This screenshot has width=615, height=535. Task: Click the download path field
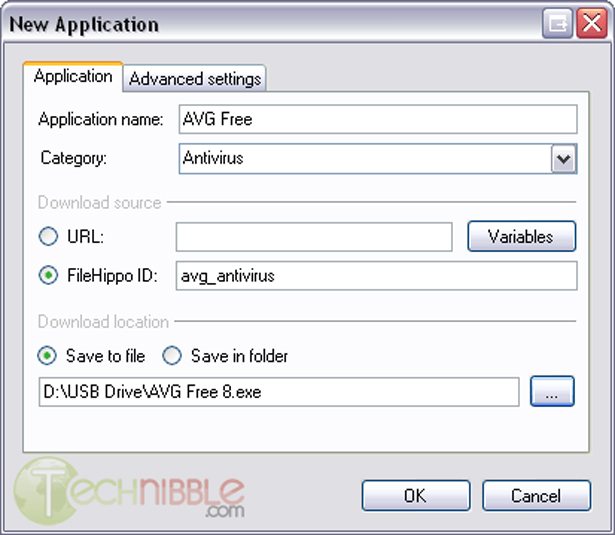(x=279, y=392)
